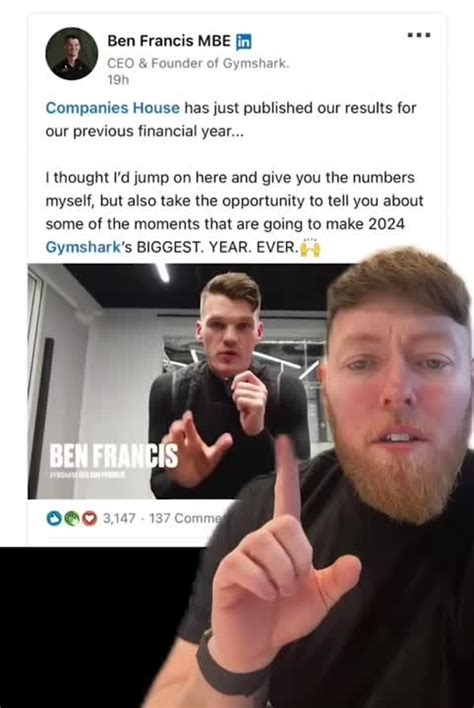Click the green Celebrate reaction icon

tap(71, 518)
